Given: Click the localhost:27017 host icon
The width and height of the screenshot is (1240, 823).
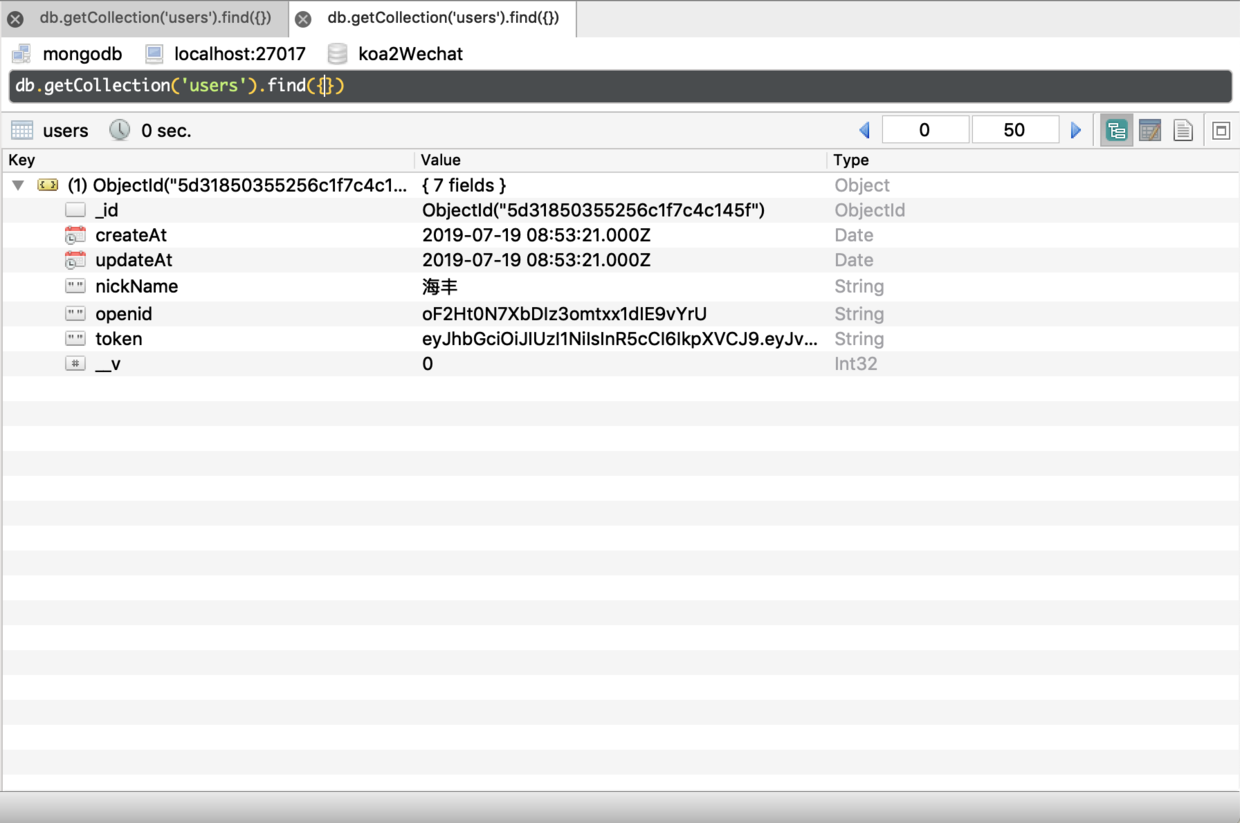Looking at the screenshot, I should tap(154, 53).
